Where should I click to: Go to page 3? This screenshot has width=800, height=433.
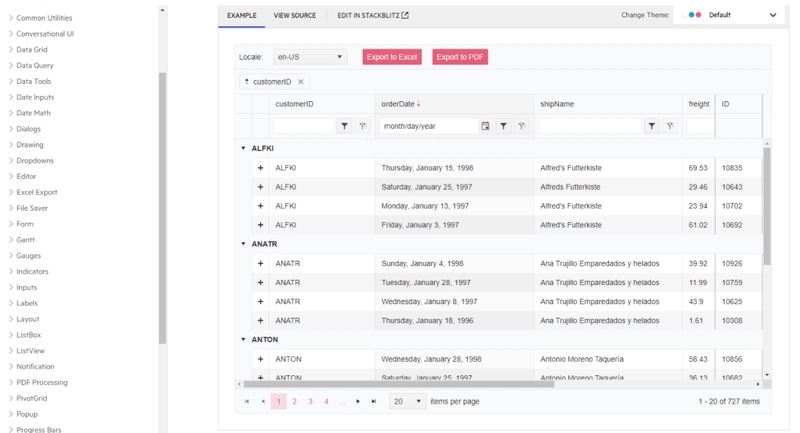coord(310,401)
